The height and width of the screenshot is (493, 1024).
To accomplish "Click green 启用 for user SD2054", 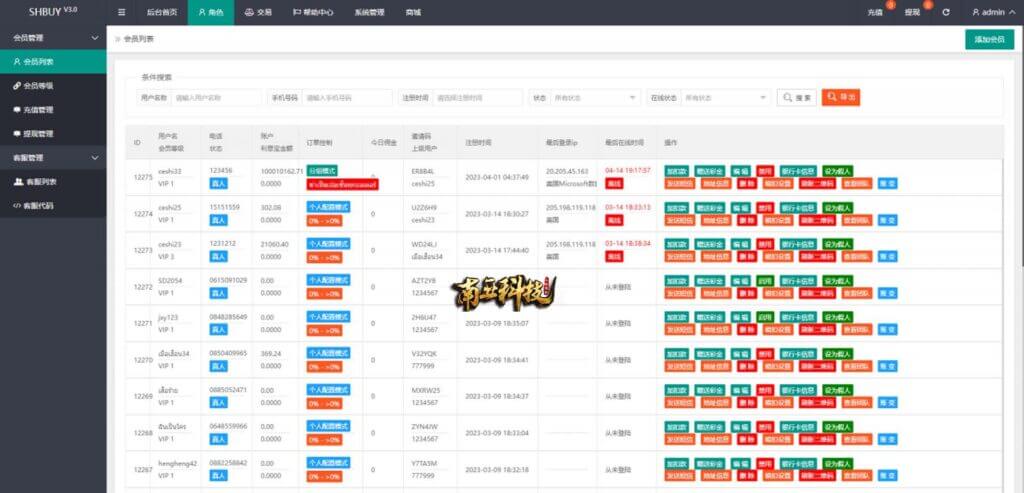I will tap(765, 280).
